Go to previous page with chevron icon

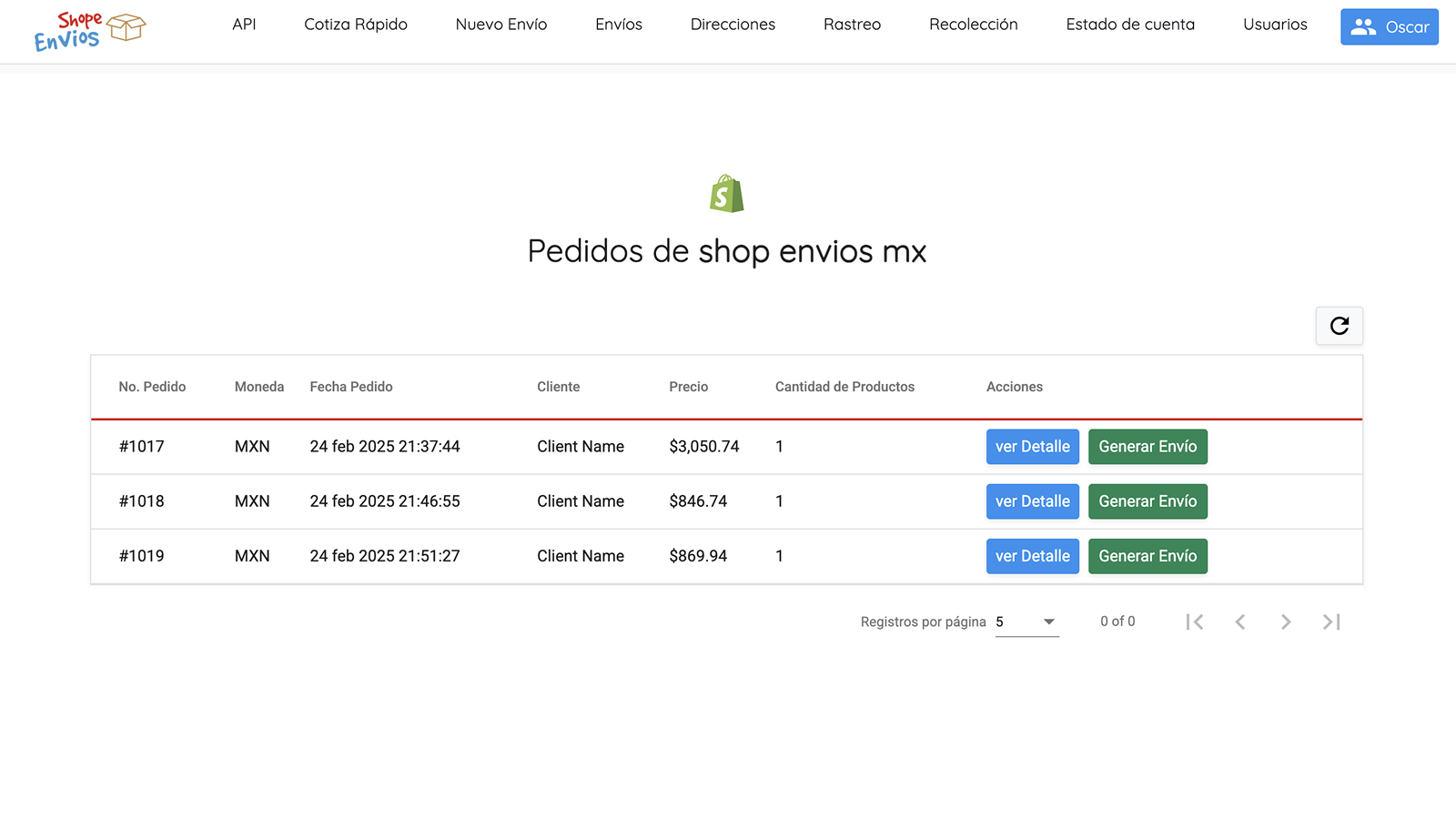click(x=1240, y=622)
